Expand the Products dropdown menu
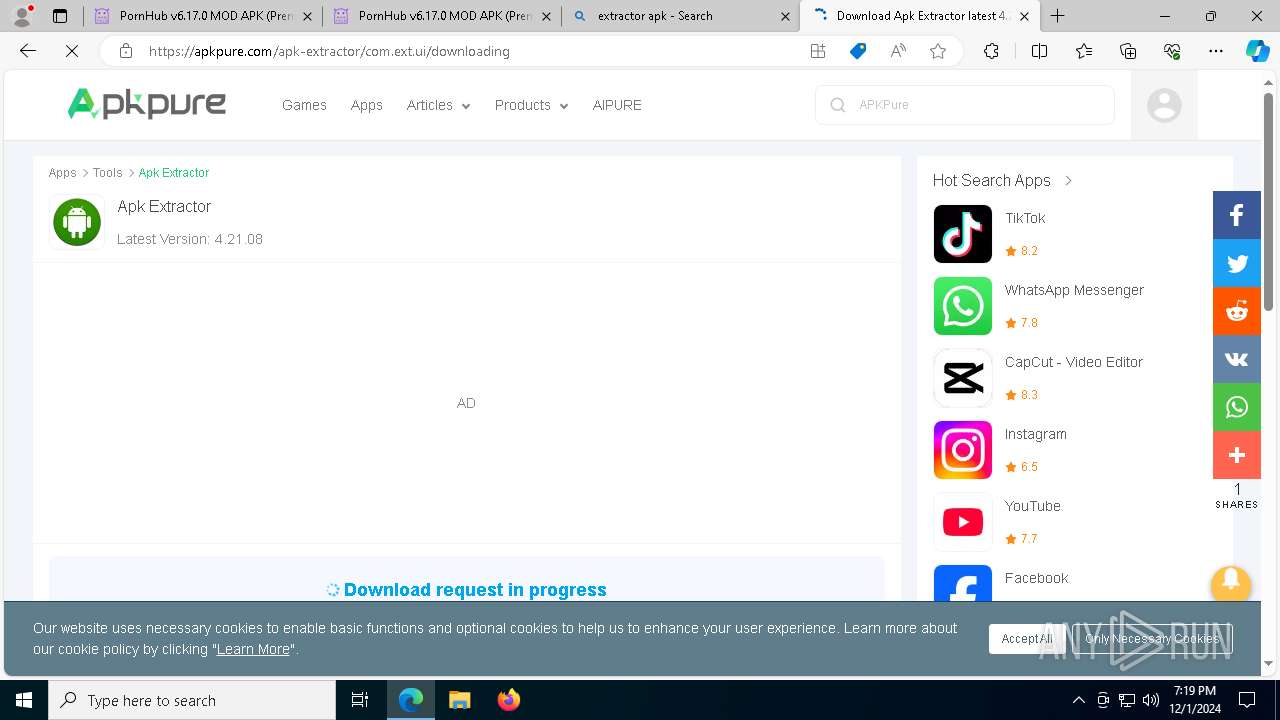1280x720 pixels. 531,105
